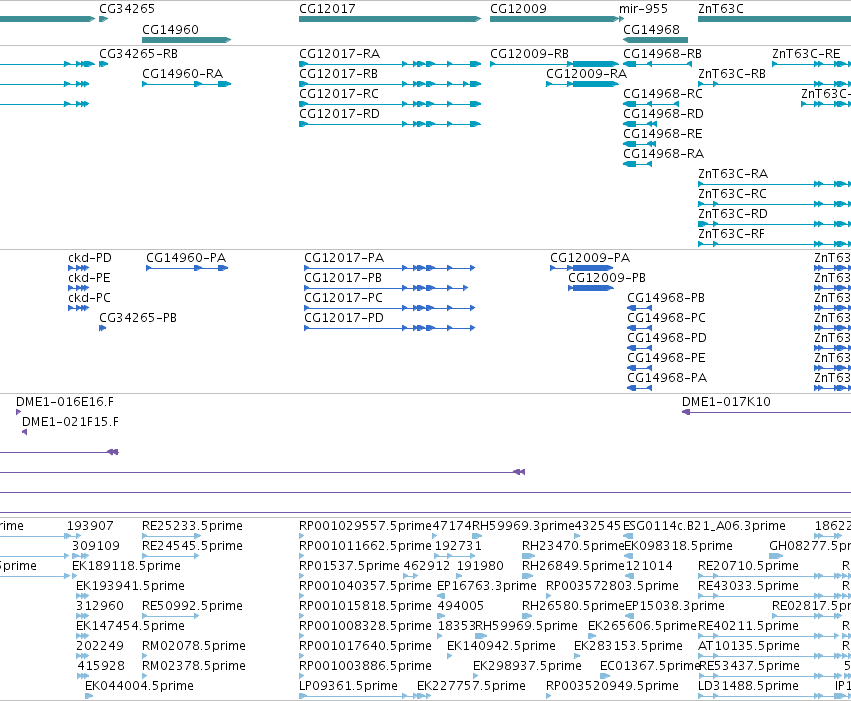Screen dimensions: 851x701
Task: Select EST RE25233.5prime
Action: (x=193, y=526)
